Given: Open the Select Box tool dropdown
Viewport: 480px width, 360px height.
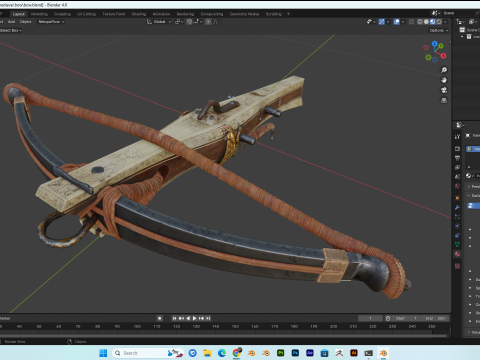Looking at the screenshot, I should pos(11,30).
